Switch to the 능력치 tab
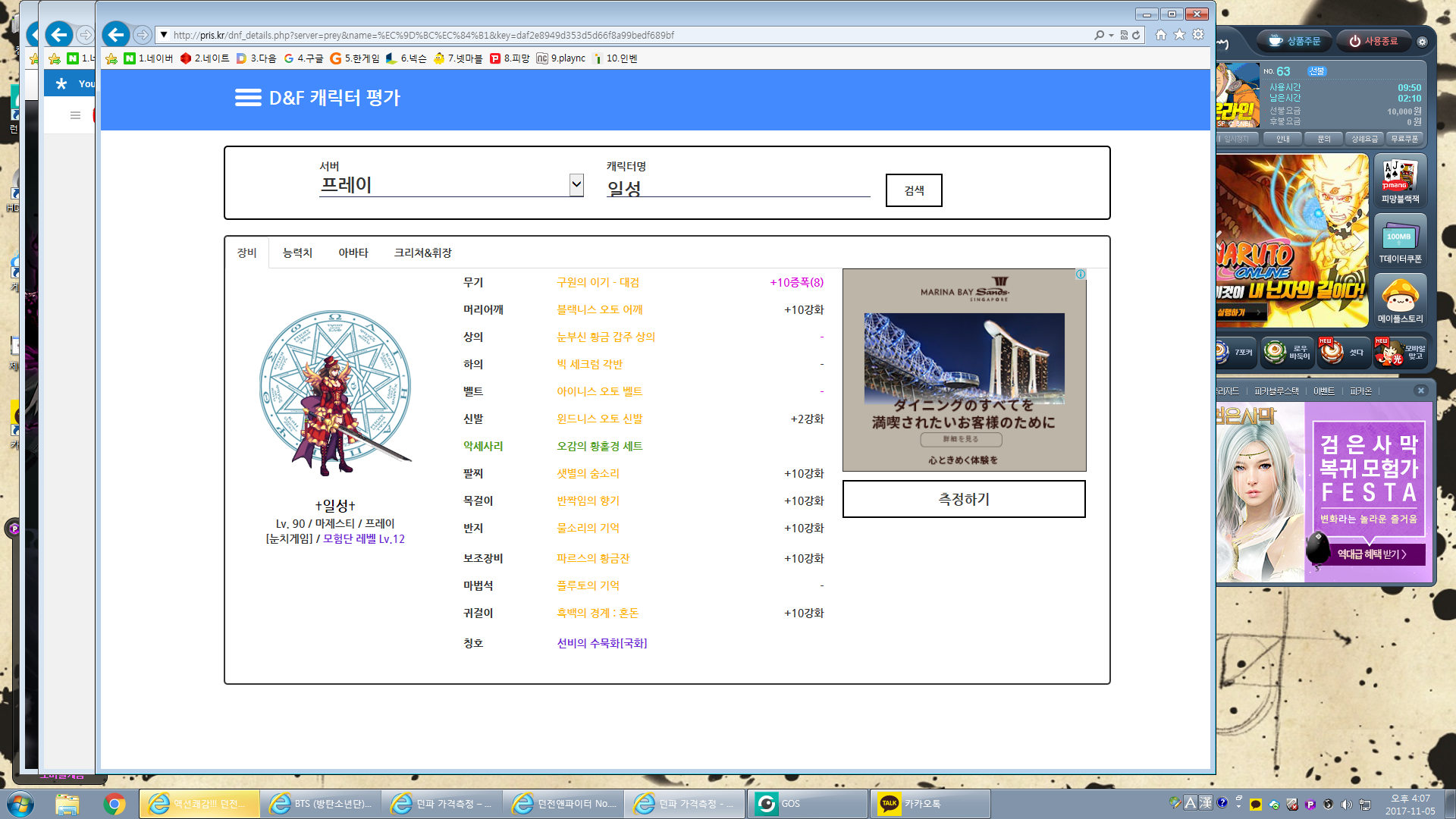The width and height of the screenshot is (1456, 819). [297, 253]
